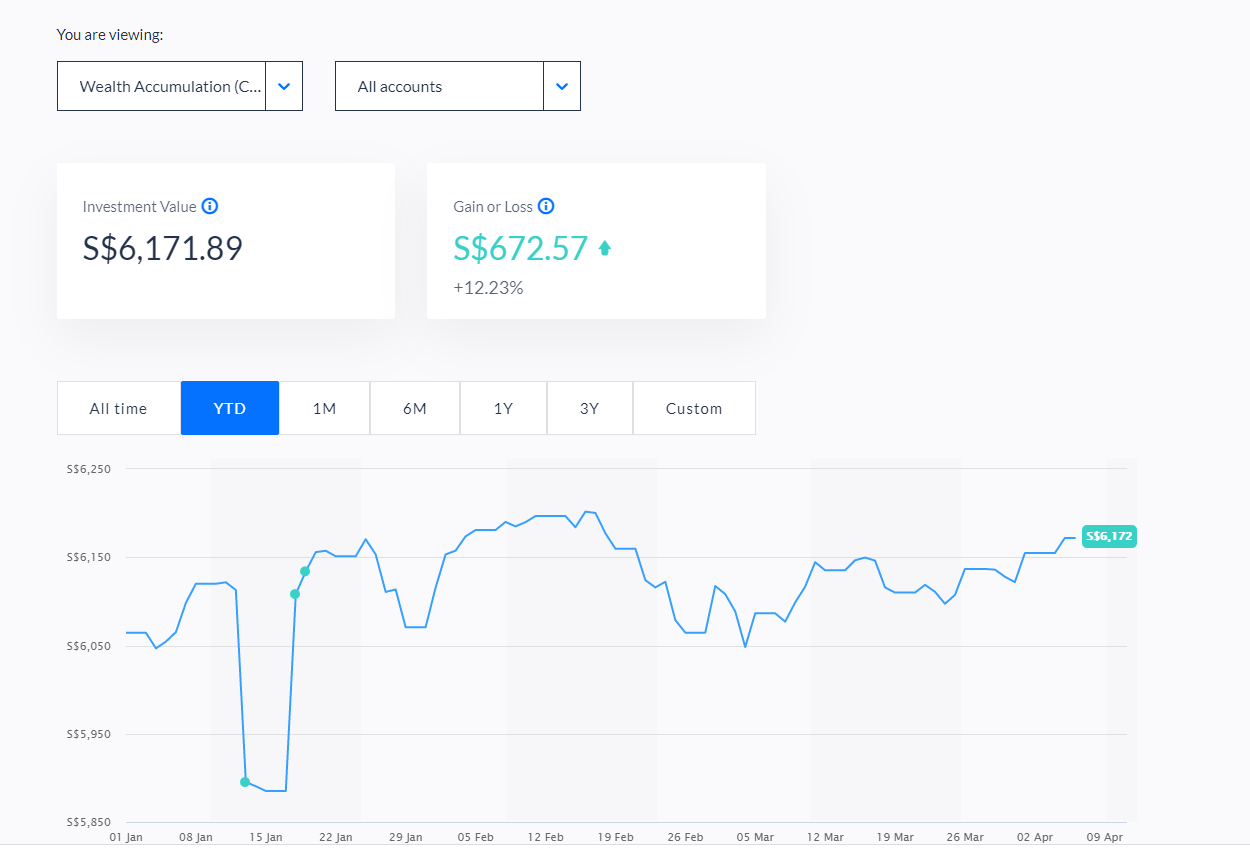Select the 1M chart range
The height and width of the screenshot is (852, 1250).
(x=325, y=408)
